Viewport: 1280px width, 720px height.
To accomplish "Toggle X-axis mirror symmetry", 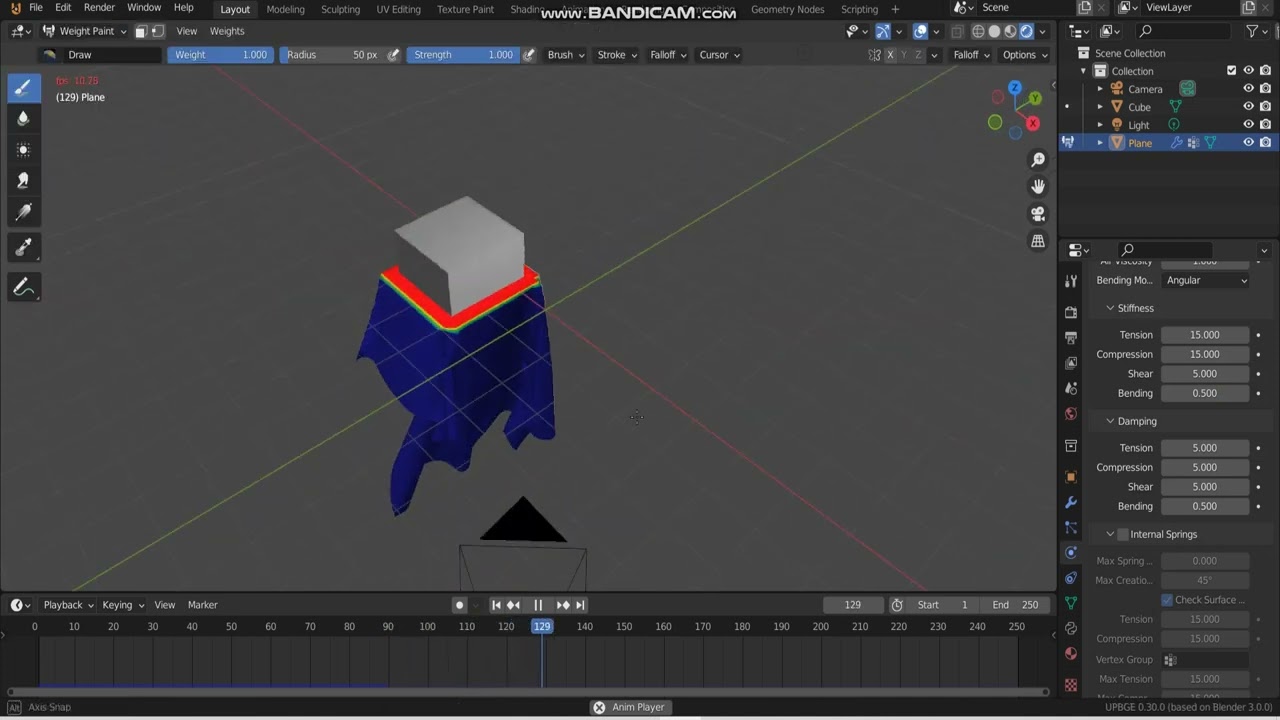I will pyautogui.click(x=890, y=55).
